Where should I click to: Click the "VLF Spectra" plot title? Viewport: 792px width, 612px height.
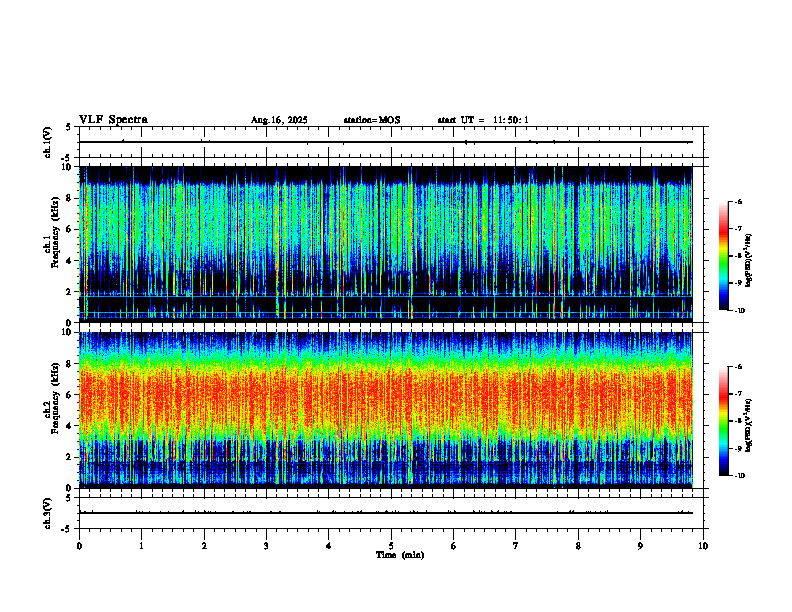click(x=113, y=120)
